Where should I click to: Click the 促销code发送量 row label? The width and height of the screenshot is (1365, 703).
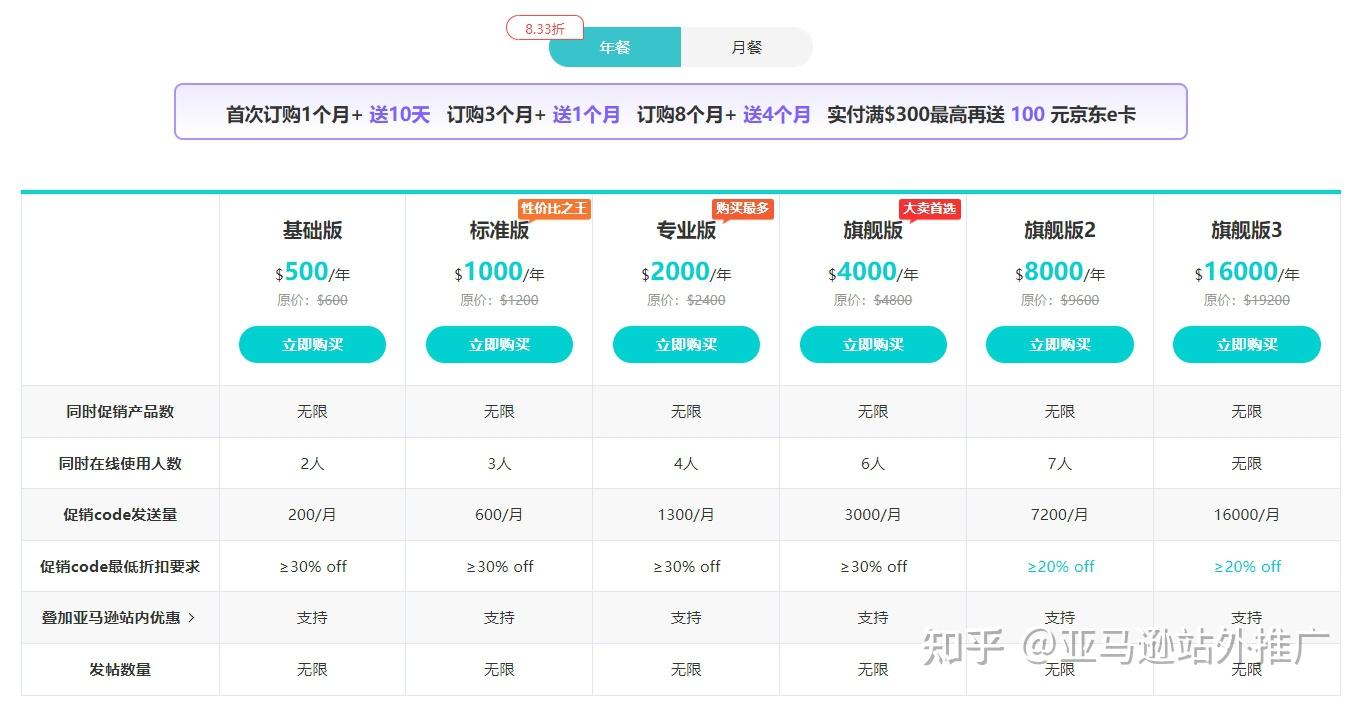click(x=120, y=514)
